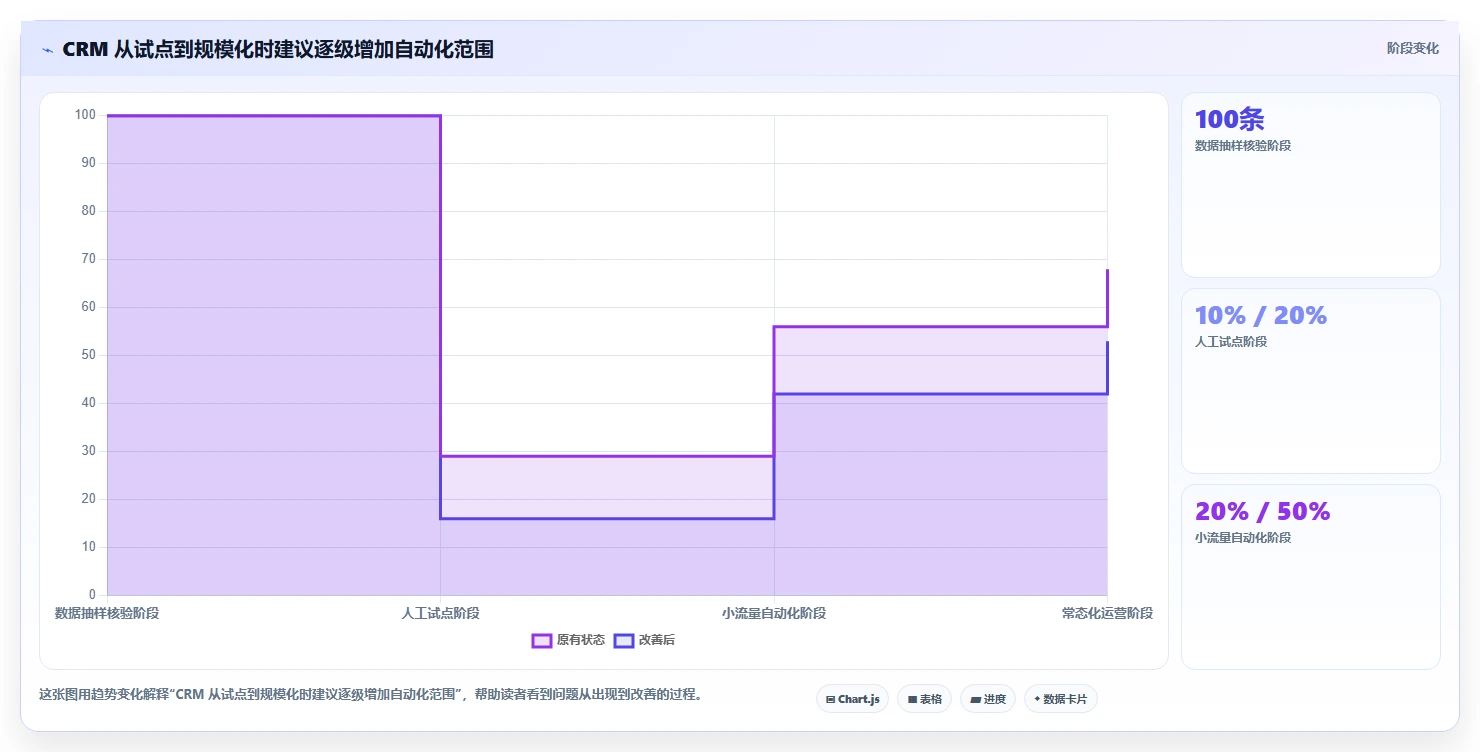Click the 100 y-axis tick label

[86, 115]
